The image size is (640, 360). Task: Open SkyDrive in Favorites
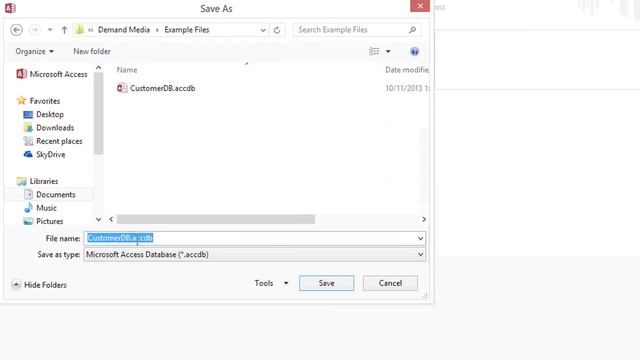click(44, 155)
